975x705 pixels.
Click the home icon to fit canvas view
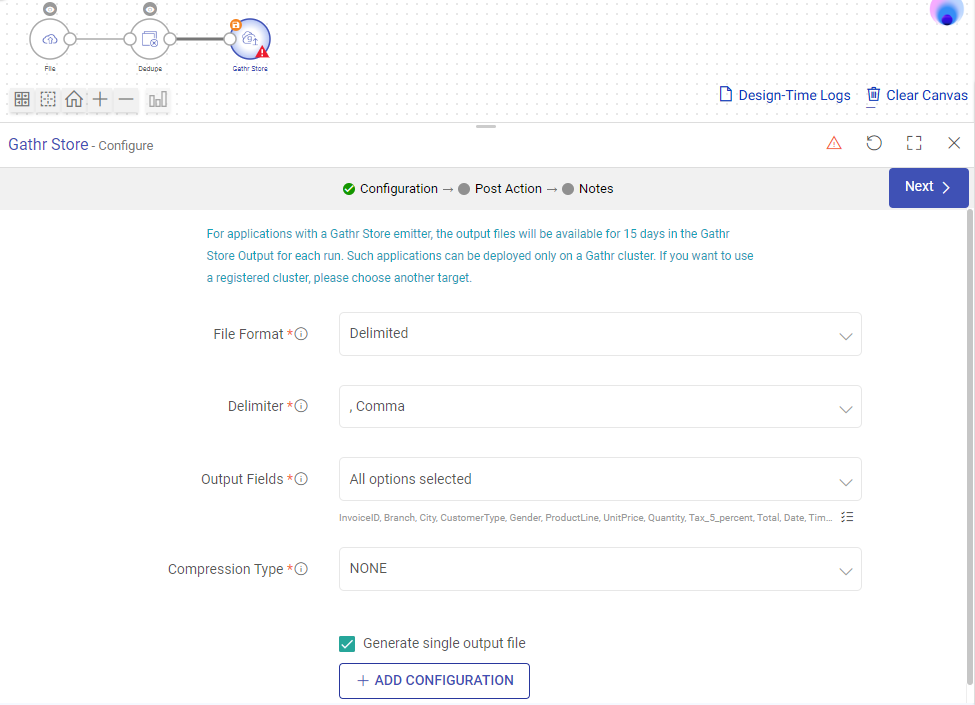point(73,99)
